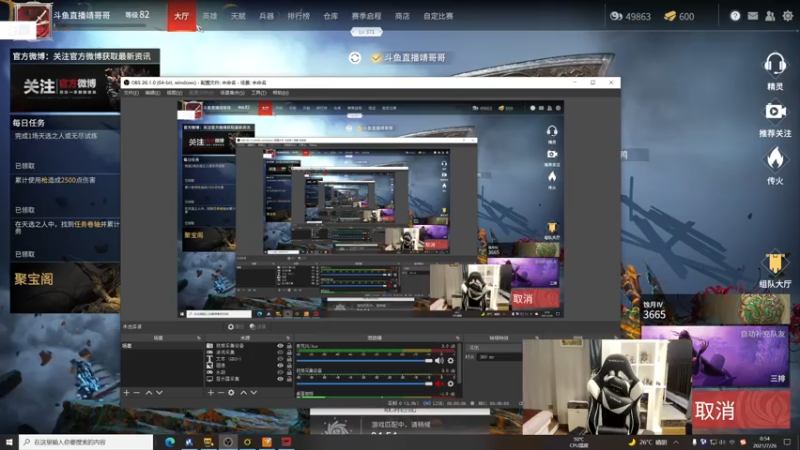Add a source with the sources plus icon

point(211,392)
